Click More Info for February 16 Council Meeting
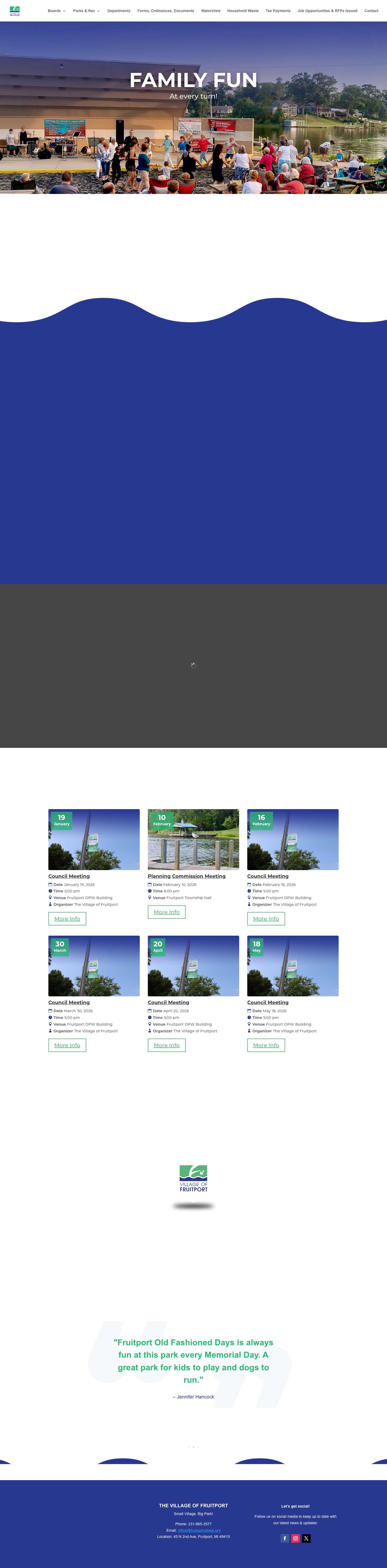Image resolution: width=387 pixels, height=1568 pixels. (266, 918)
